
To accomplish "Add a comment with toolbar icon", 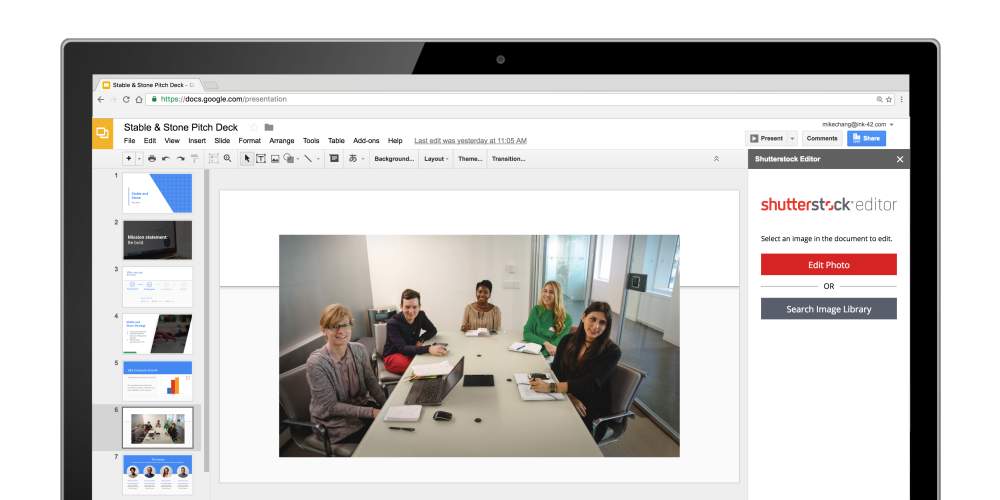I will (x=334, y=159).
